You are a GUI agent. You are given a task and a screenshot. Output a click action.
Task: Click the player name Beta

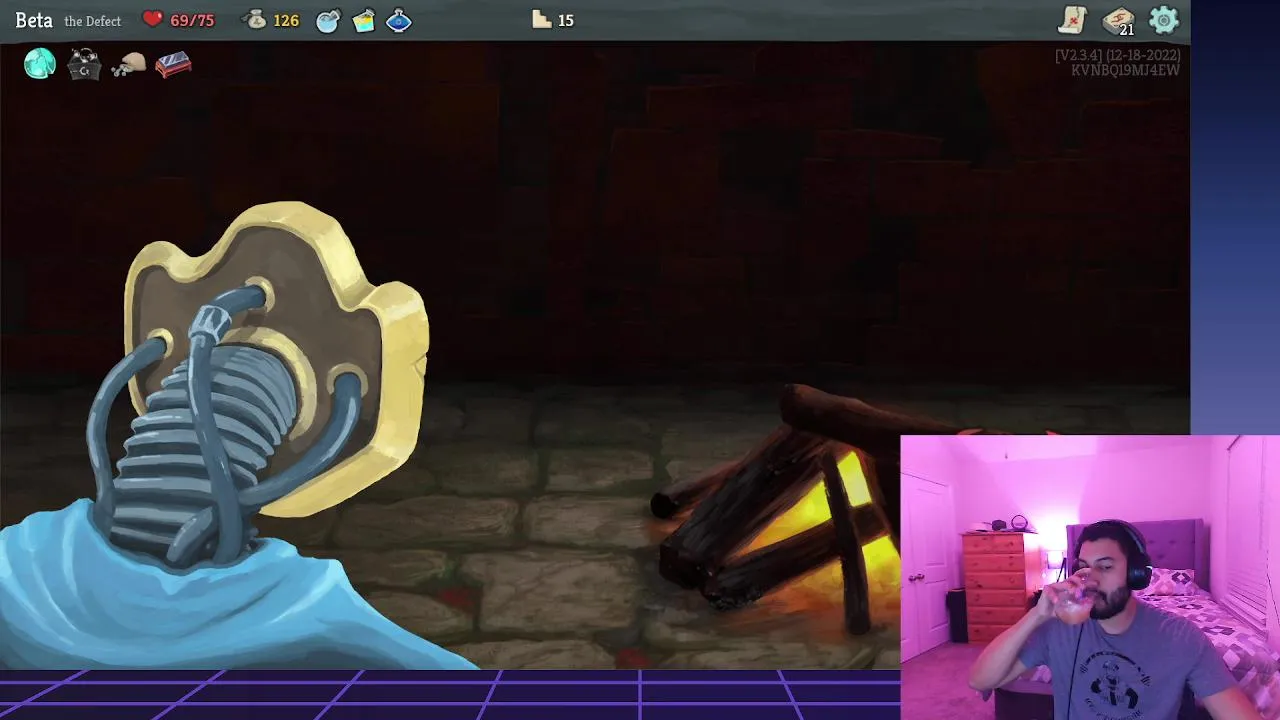[x=34, y=21]
